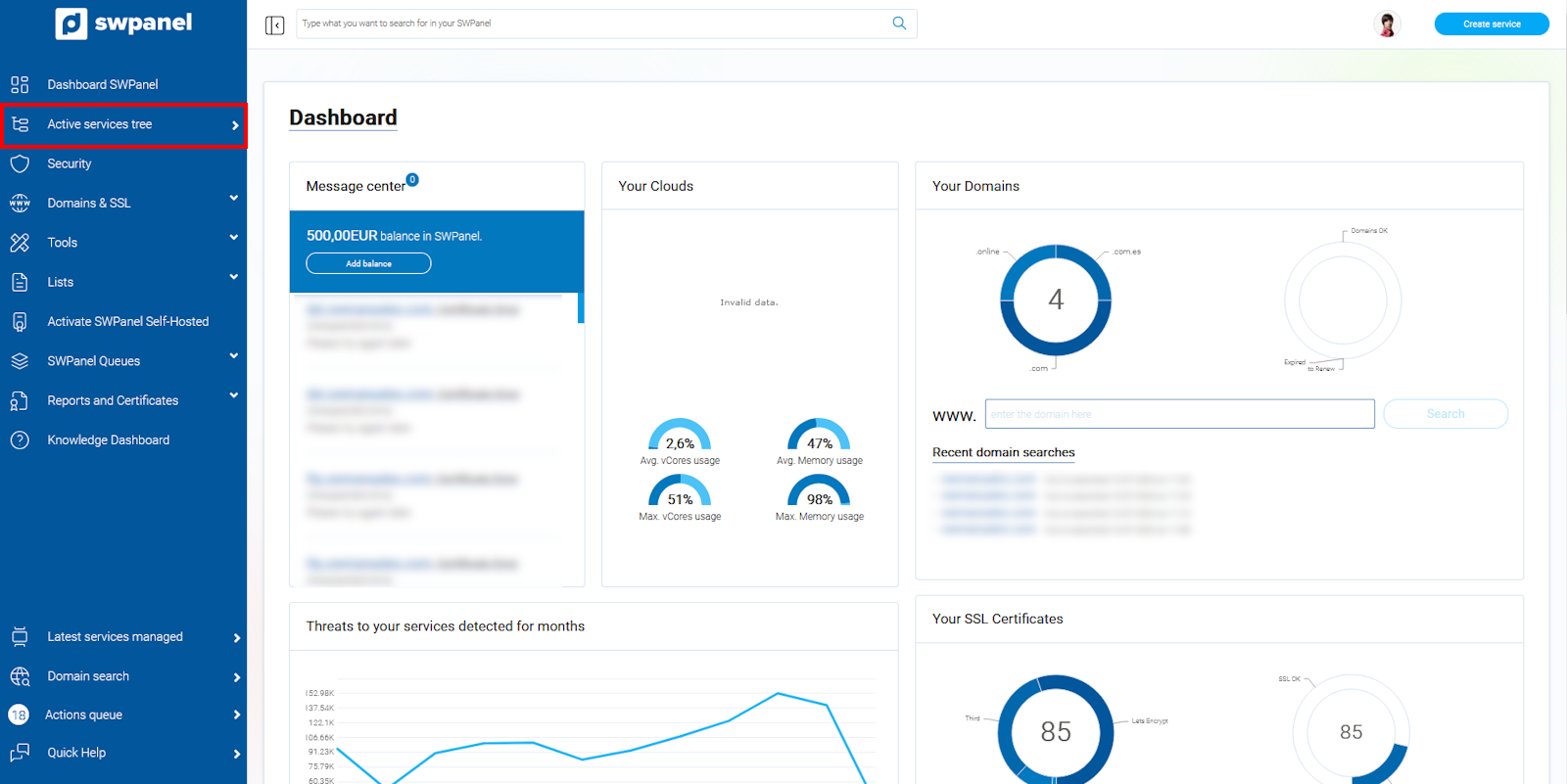
Task: Click the Security shield icon
Action: pyautogui.click(x=20, y=163)
